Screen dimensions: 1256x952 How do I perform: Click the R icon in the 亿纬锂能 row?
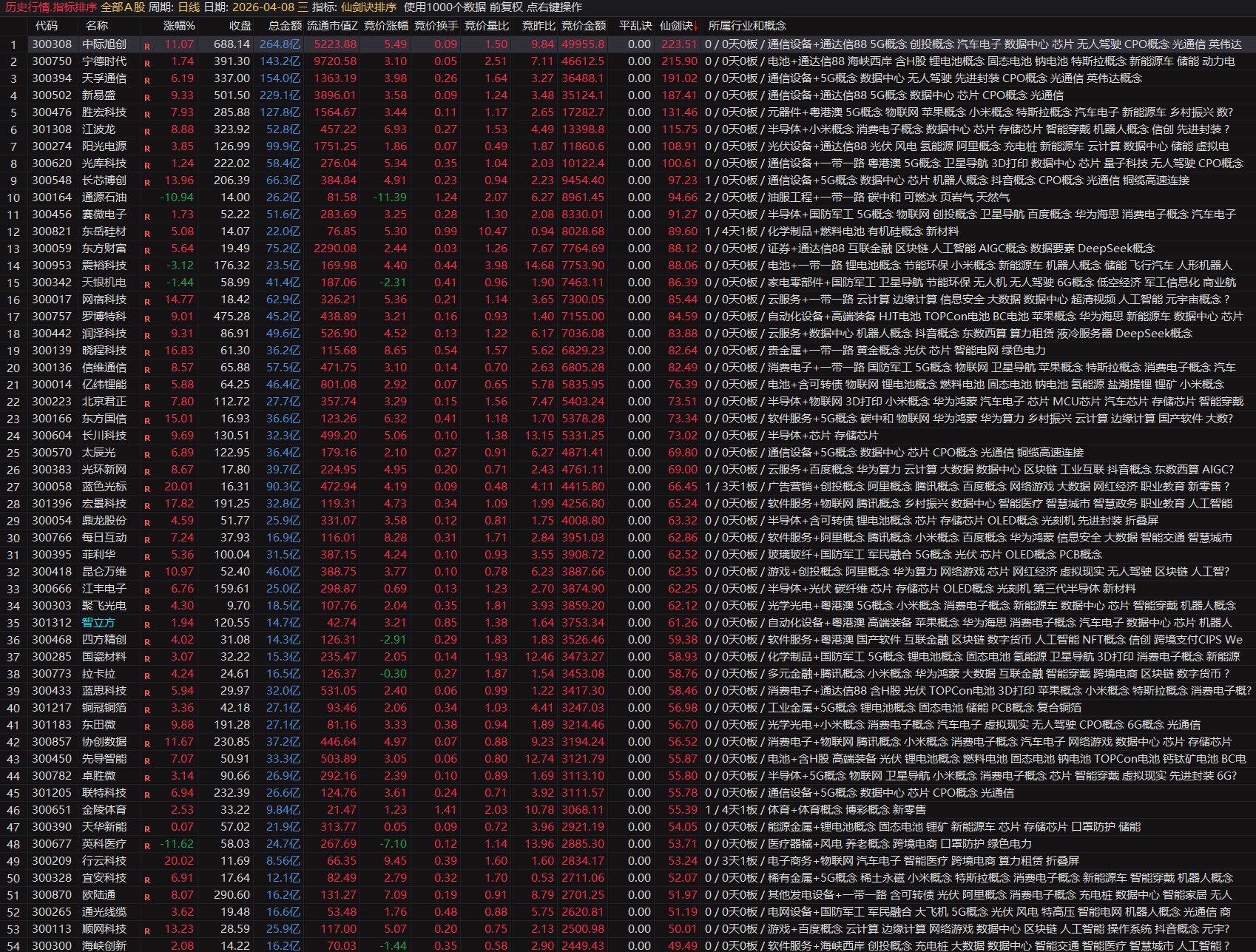(147, 386)
